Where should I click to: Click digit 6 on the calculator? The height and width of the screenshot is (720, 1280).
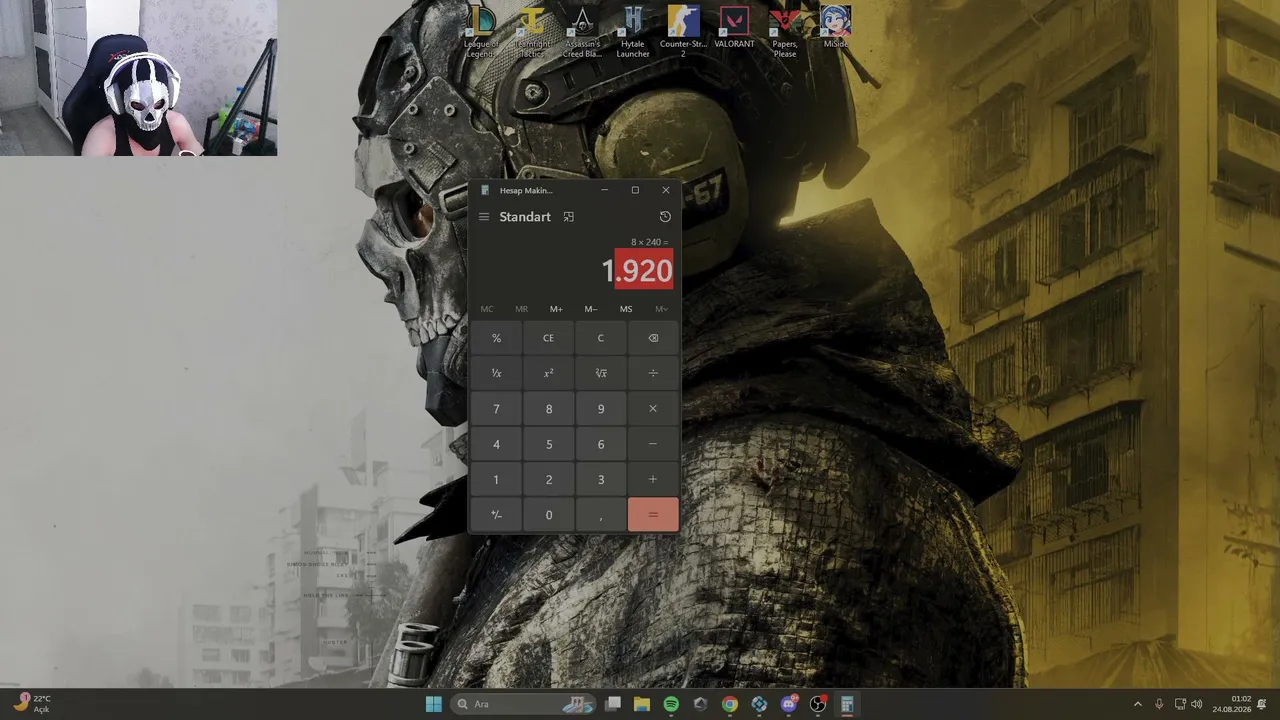point(601,444)
